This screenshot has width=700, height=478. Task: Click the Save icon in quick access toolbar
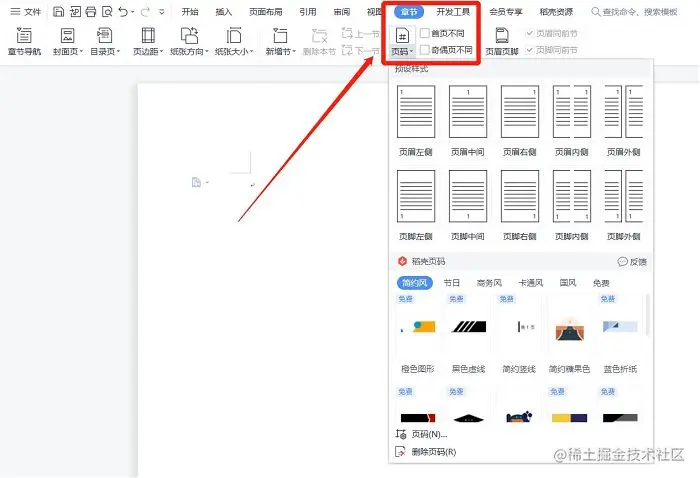58,12
